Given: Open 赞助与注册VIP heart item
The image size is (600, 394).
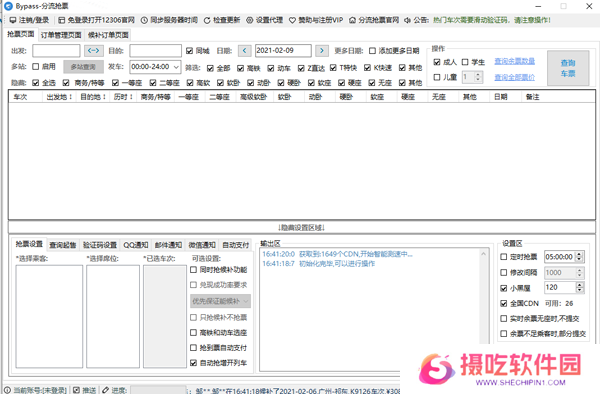Looking at the screenshot, I should click(316, 20).
